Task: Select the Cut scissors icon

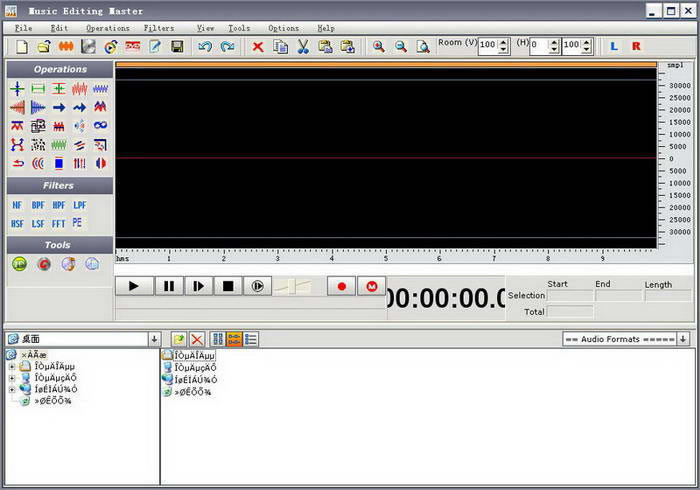Action: [x=302, y=47]
